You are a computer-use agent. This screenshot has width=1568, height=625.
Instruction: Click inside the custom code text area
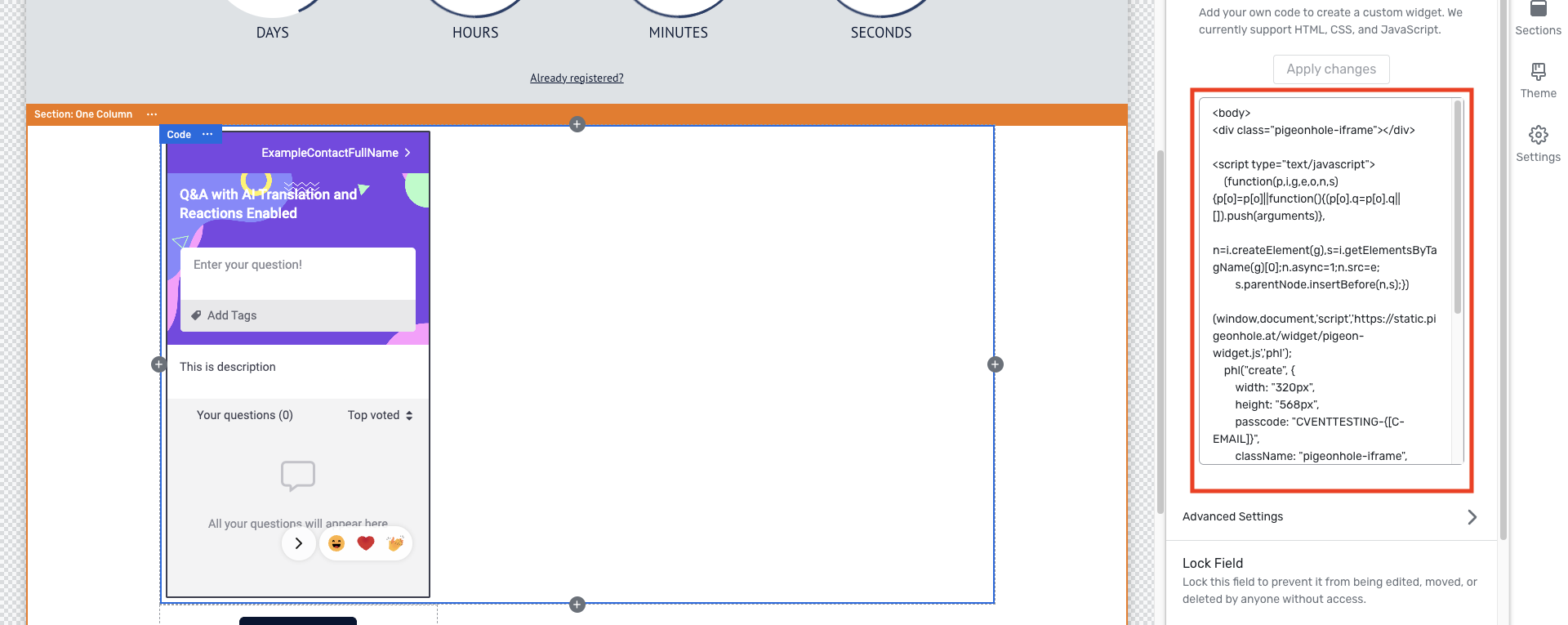[x=1325, y=282]
